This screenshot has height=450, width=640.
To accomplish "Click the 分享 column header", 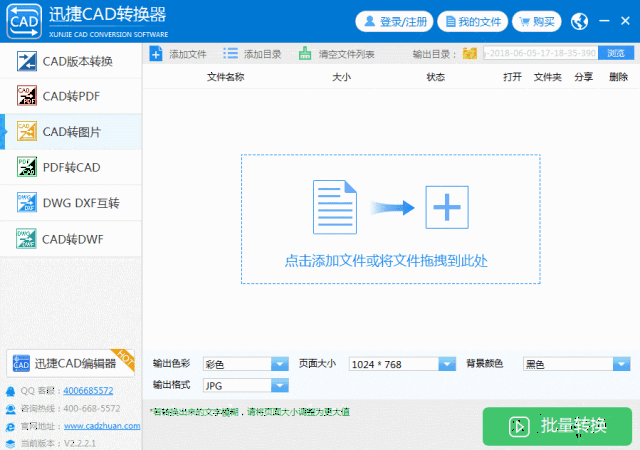I will 583,77.
